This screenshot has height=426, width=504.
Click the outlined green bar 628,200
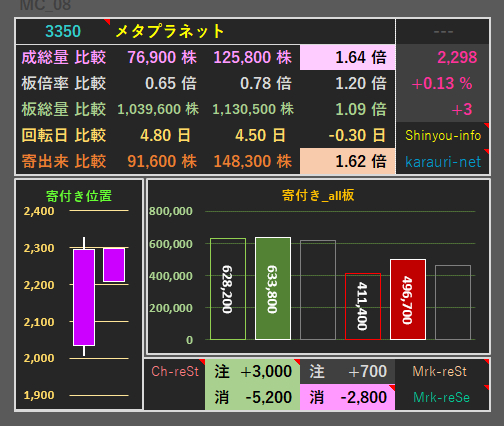click(x=228, y=289)
